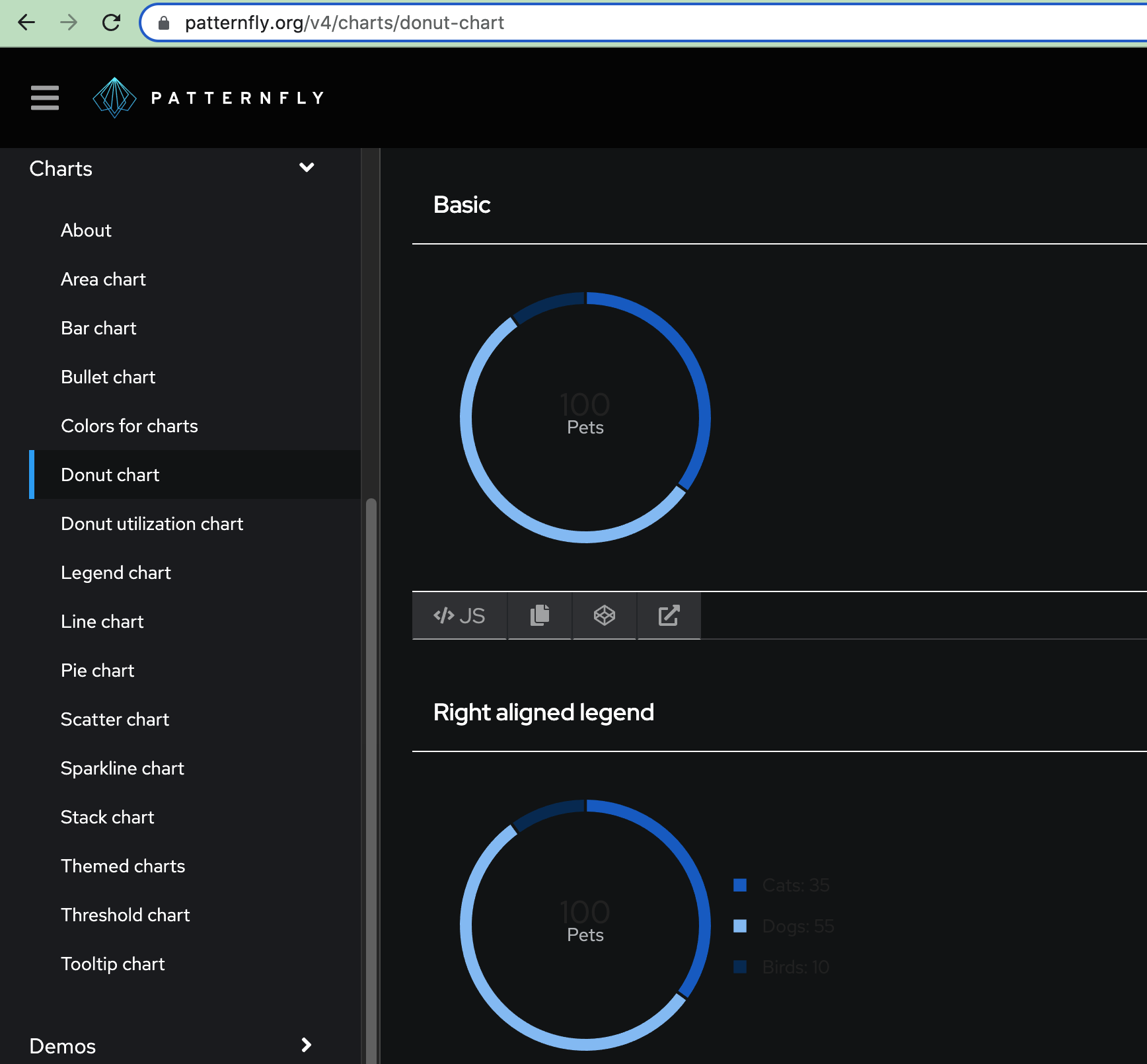Open the Legend chart page
1147x1064 pixels.
pyautogui.click(x=116, y=572)
